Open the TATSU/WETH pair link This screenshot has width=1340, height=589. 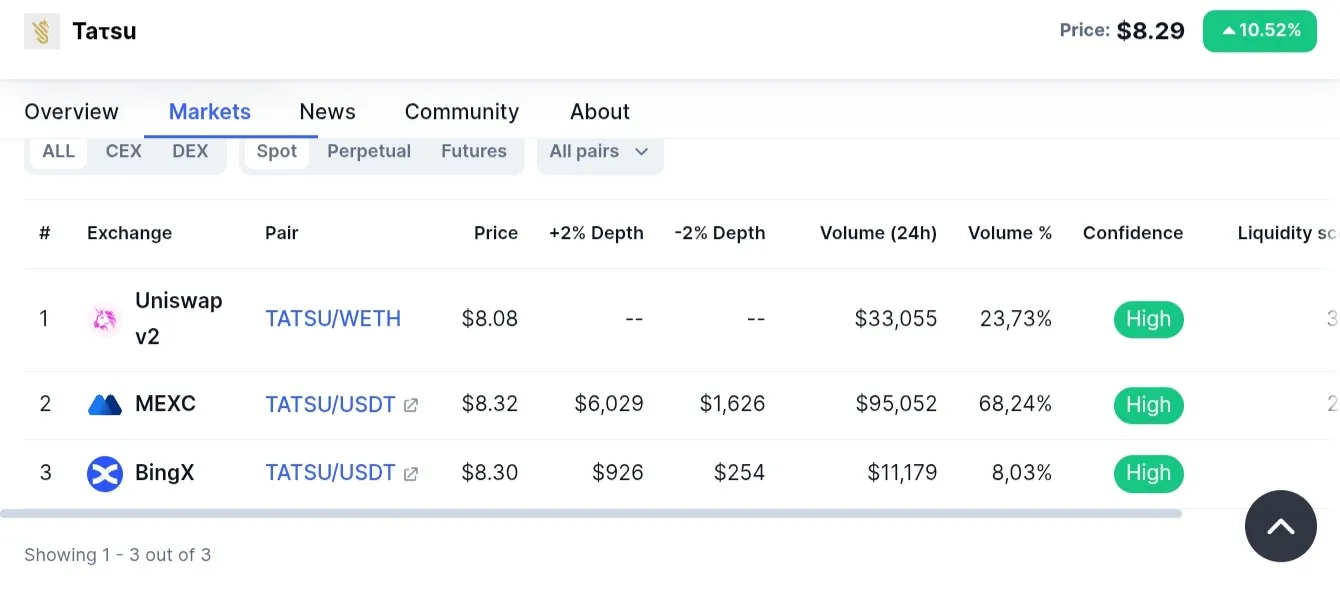coord(333,319)
